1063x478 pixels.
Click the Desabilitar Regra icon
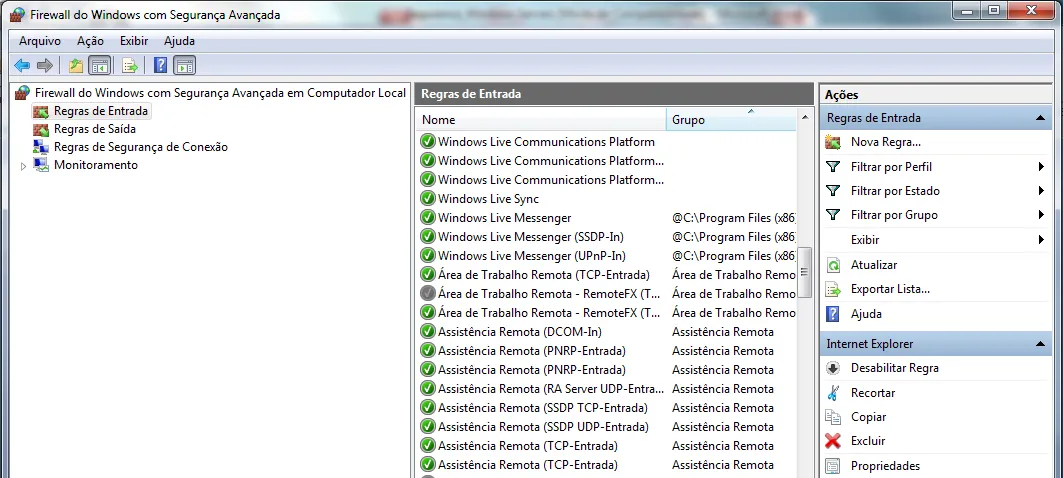(x=833, y=368)
